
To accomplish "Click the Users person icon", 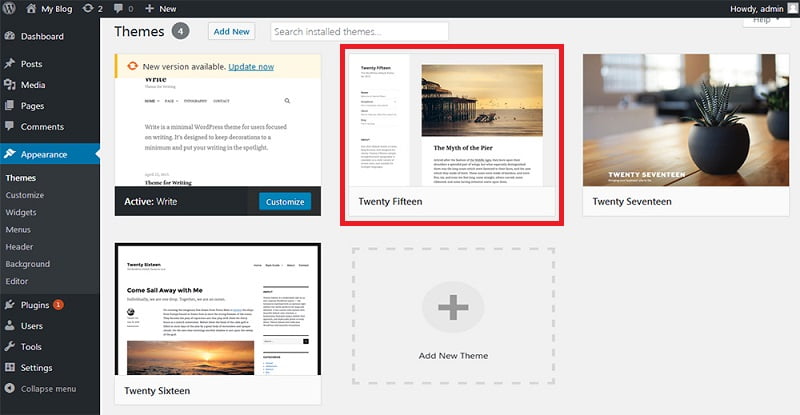I will [x=10, y=325].
